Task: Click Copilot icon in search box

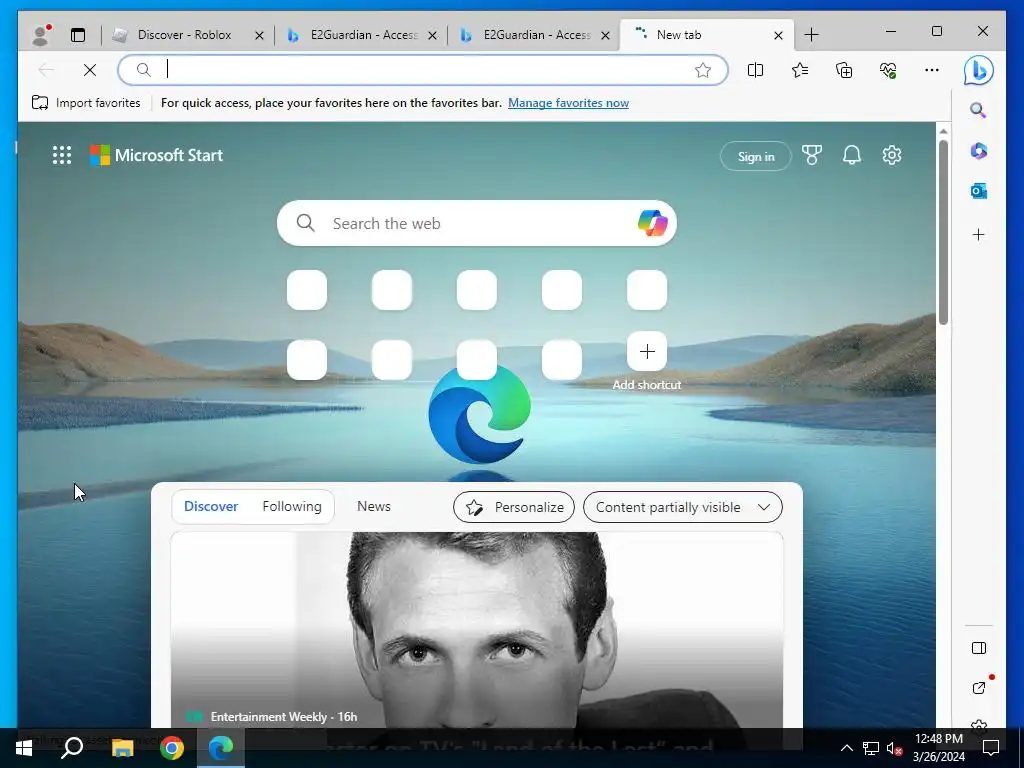Action: click(x=652, y=223)
